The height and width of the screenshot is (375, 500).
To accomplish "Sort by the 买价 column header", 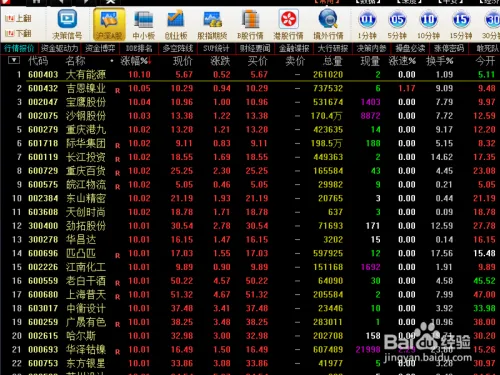I will [x=258, y=61].
